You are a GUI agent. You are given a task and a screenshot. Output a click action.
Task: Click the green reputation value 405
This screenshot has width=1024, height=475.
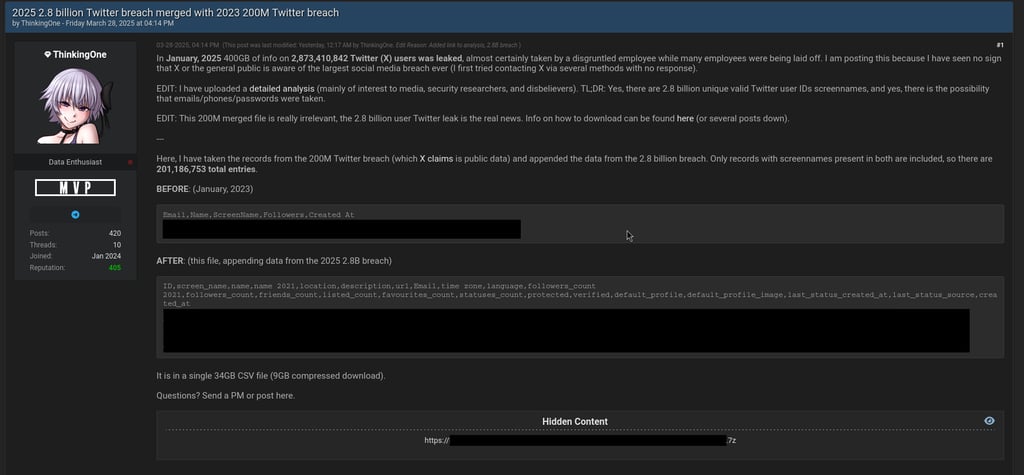coord(114,268)
